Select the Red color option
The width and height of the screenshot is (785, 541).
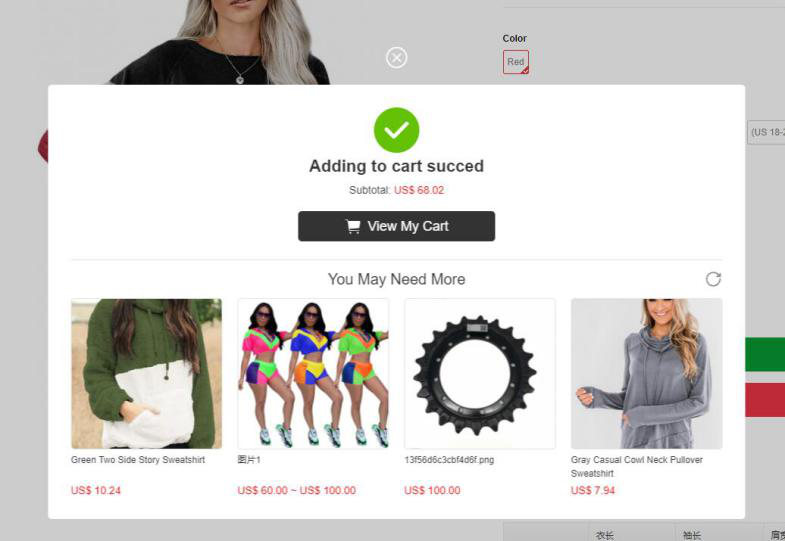coord(516,62)
